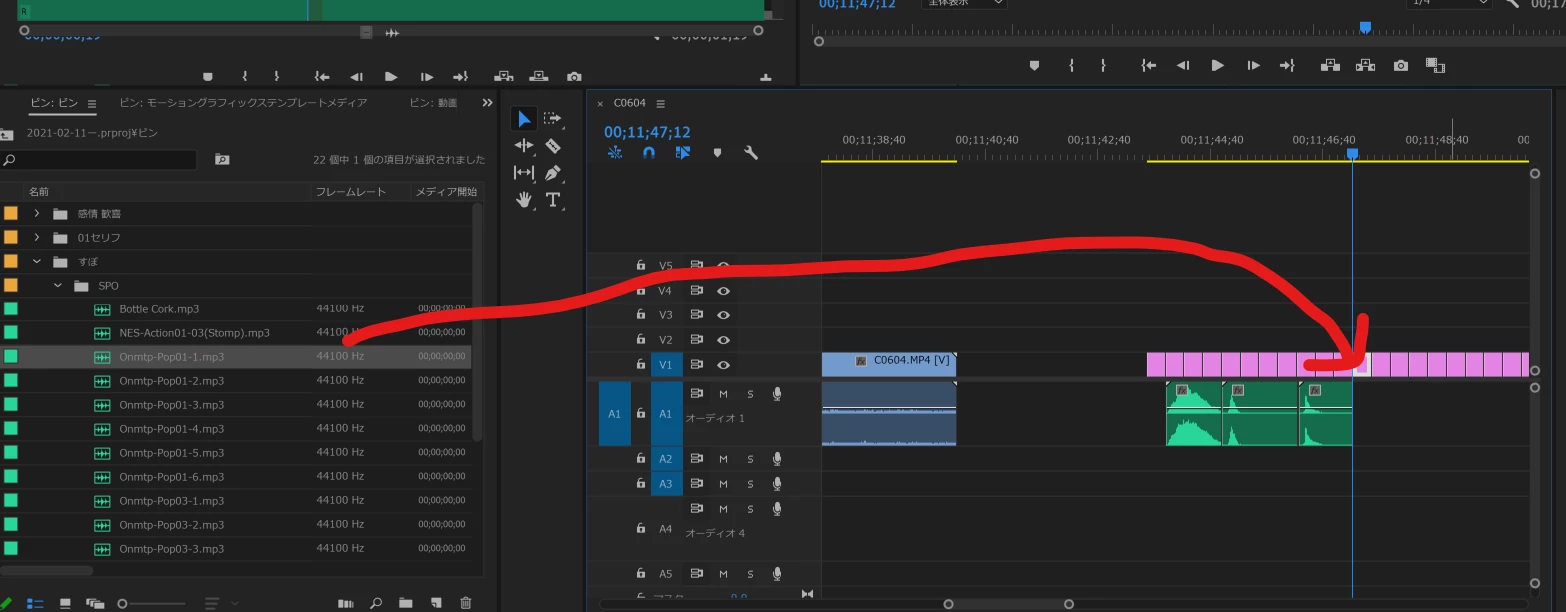Select Onmtp-Pop01-3.mp3 in the bin
Screen dimensions: 1566x612
171,405
